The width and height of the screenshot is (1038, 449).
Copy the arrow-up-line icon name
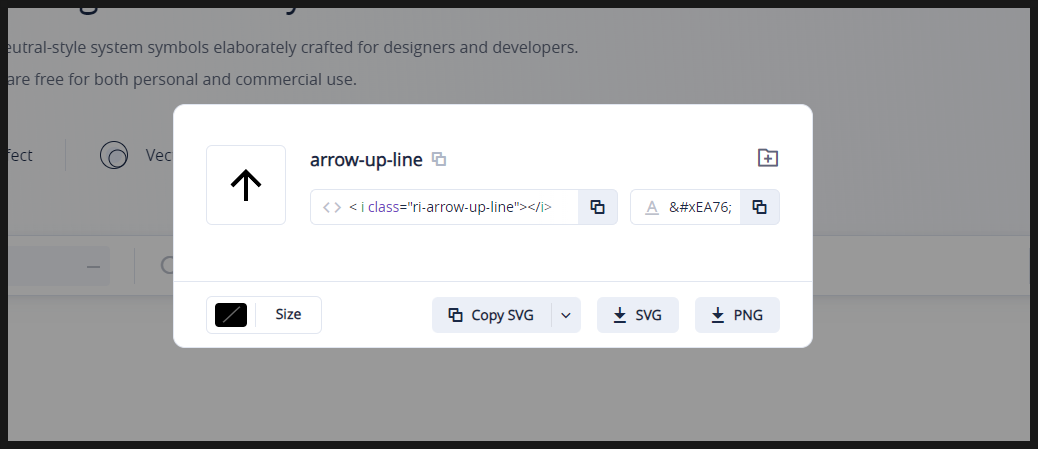439,159
